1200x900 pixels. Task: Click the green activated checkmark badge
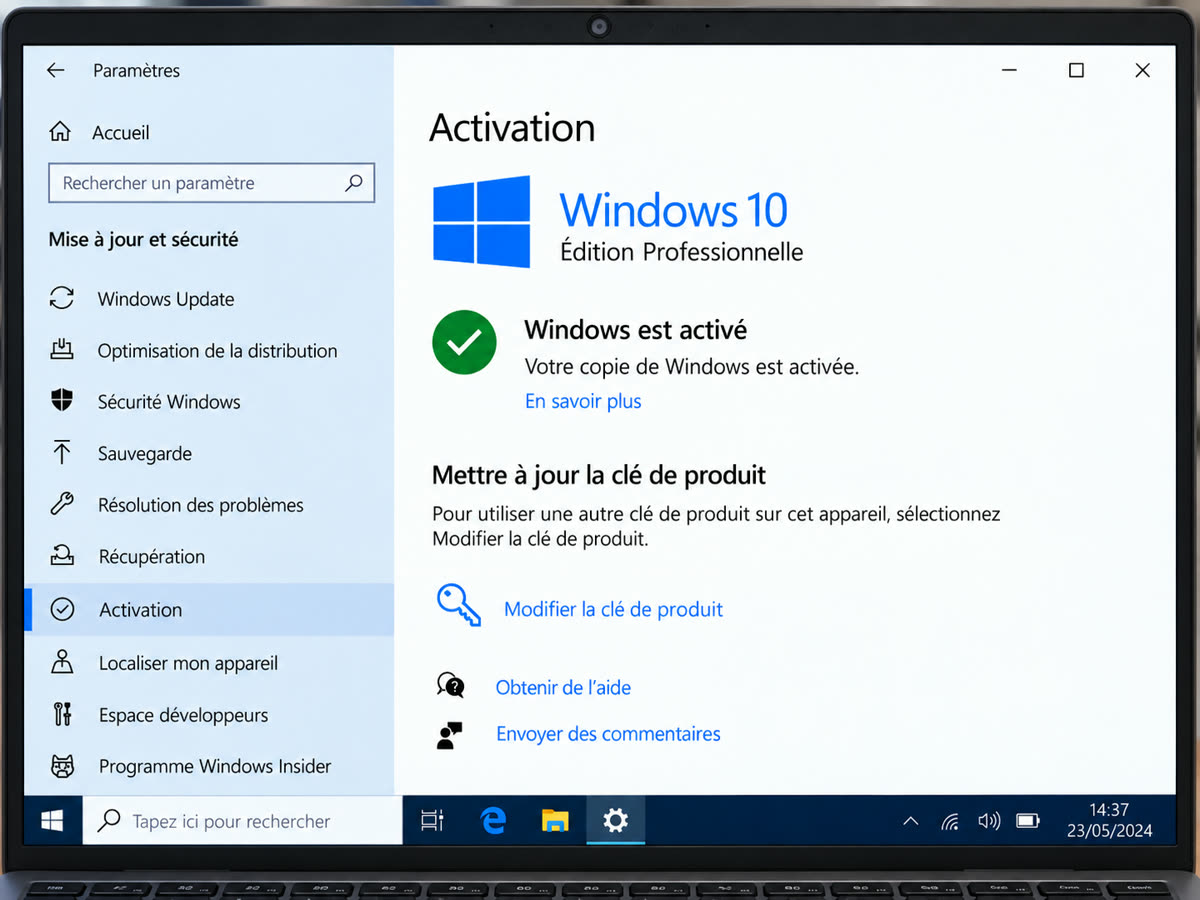tap(464, 342)
